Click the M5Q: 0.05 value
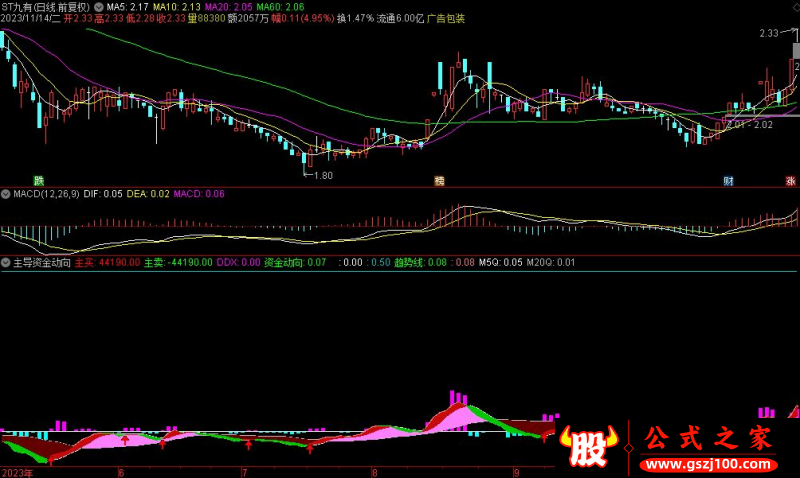800x478 pixels. (501, 263)
